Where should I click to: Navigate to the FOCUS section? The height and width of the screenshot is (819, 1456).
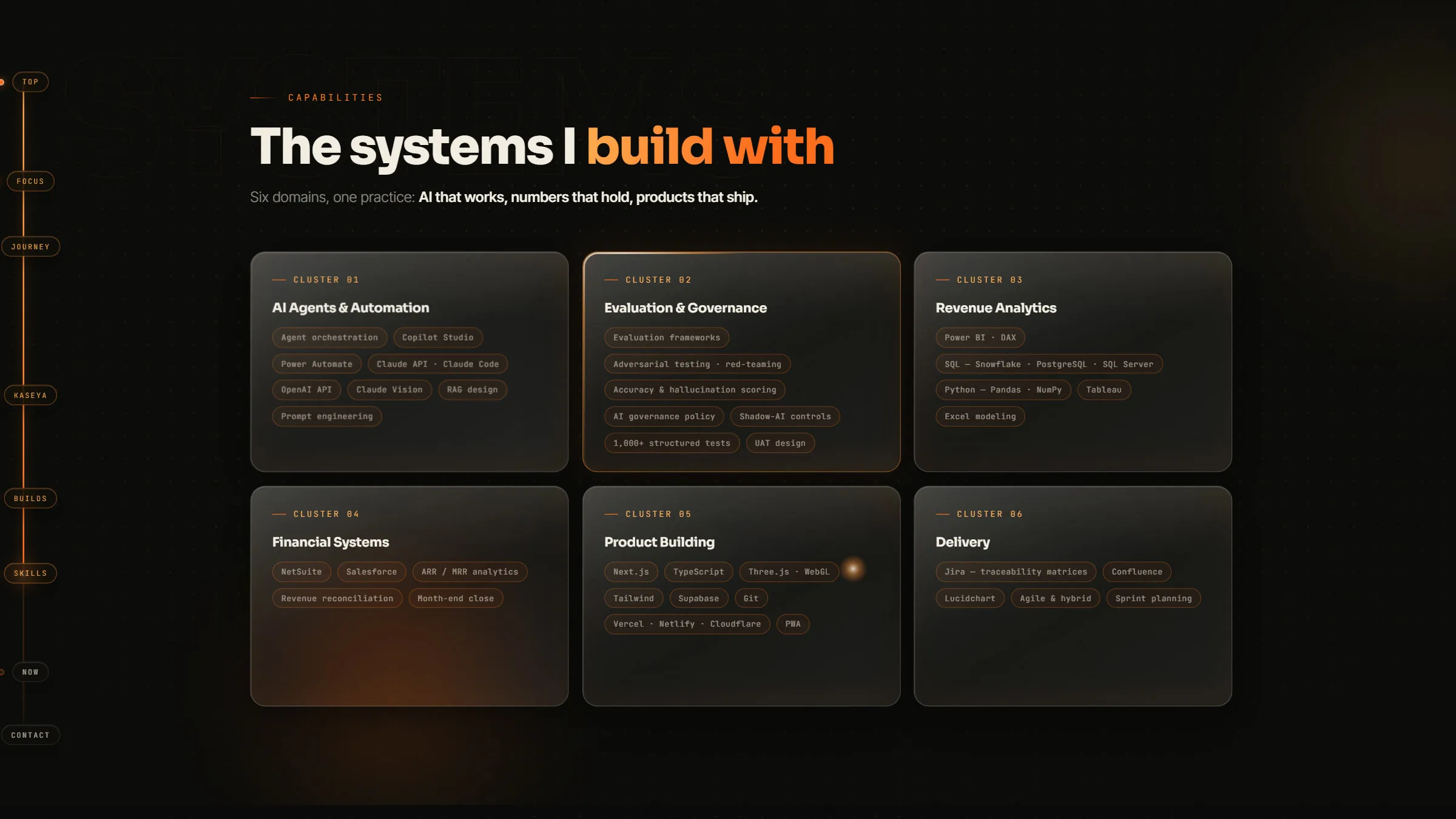[30, 181]
